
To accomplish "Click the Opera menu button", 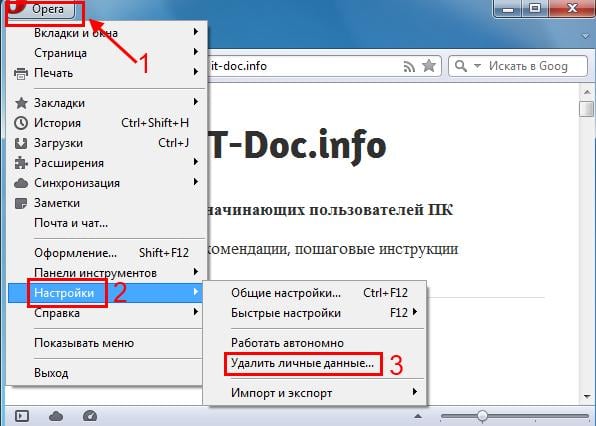I will coord(42,10).
